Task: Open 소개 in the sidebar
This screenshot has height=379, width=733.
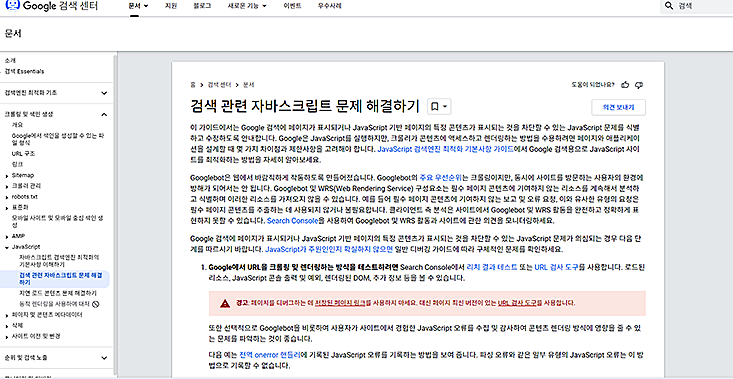Action: click(10, 60)
